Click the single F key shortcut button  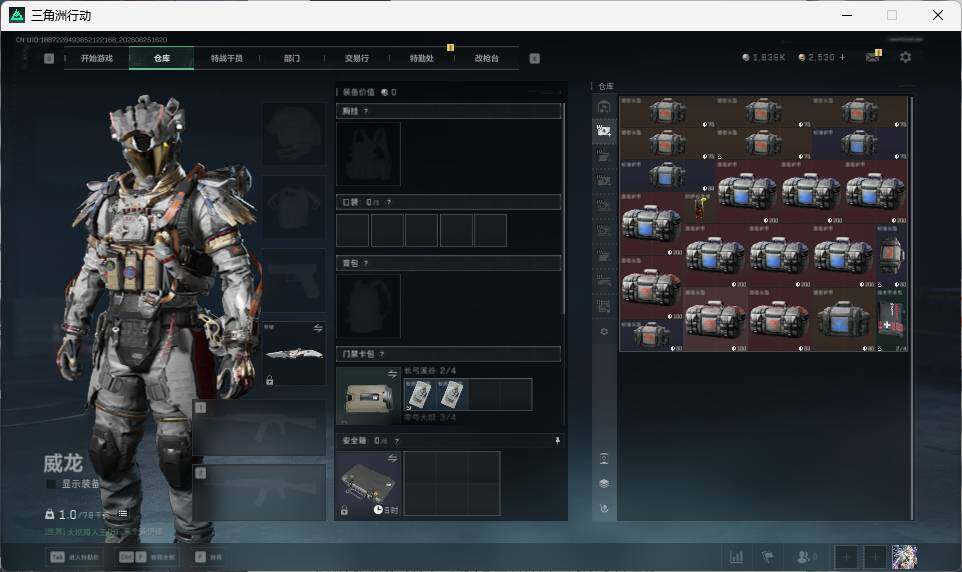pos(209,557)
